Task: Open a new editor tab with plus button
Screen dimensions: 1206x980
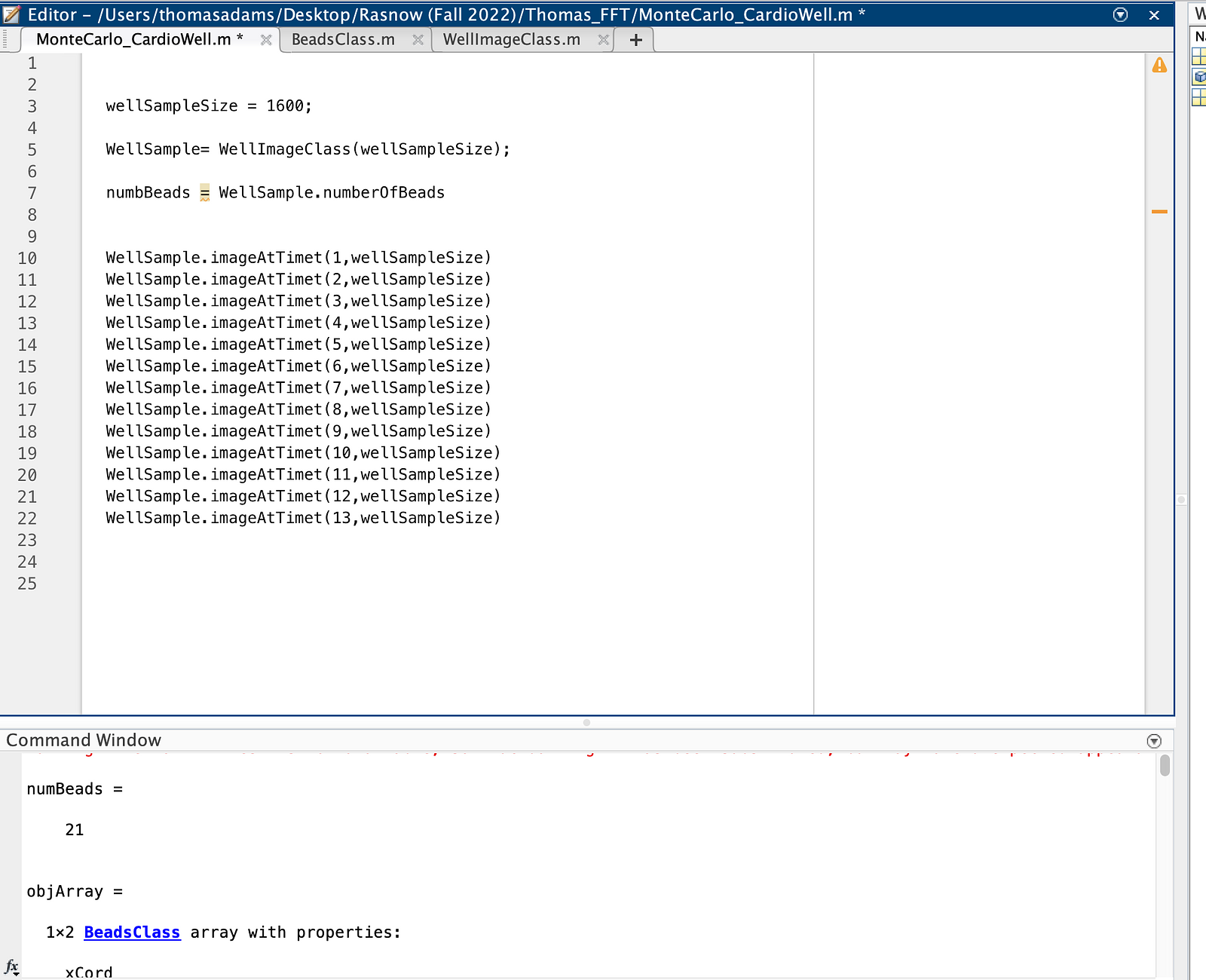Action: pyautogui.click(x=635, y=40)
